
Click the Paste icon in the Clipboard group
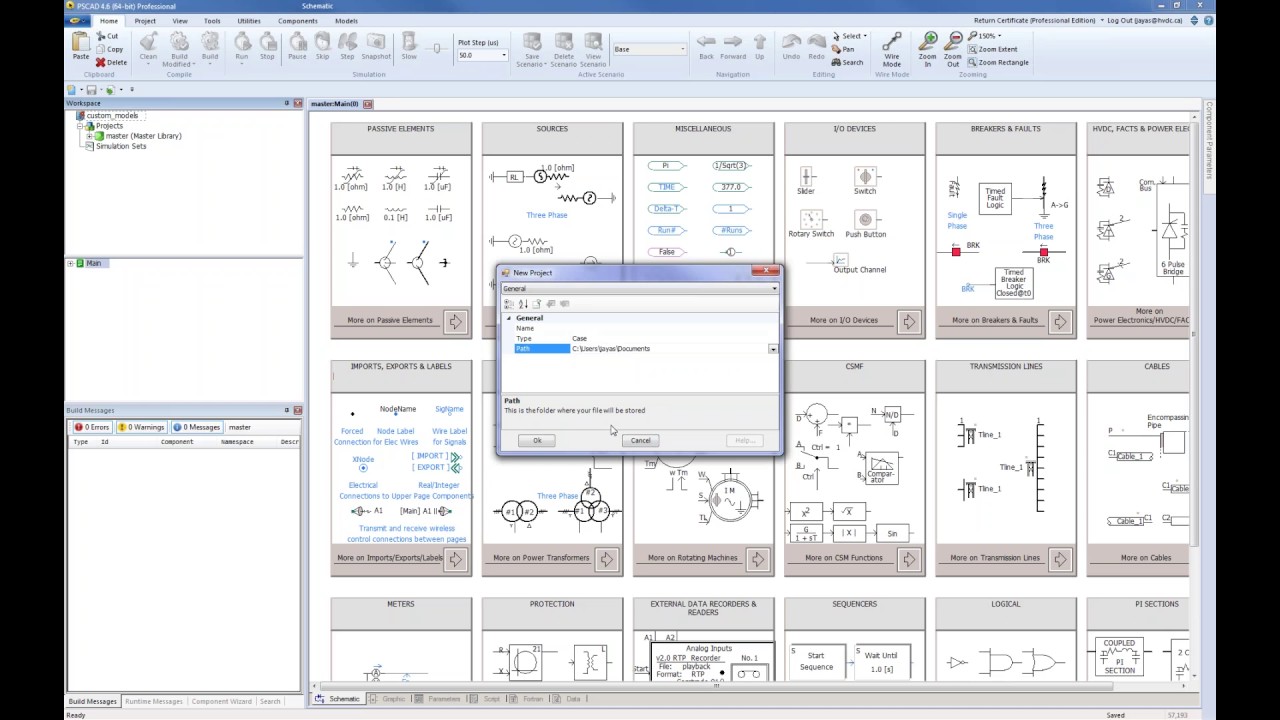(x=81, y=42)
